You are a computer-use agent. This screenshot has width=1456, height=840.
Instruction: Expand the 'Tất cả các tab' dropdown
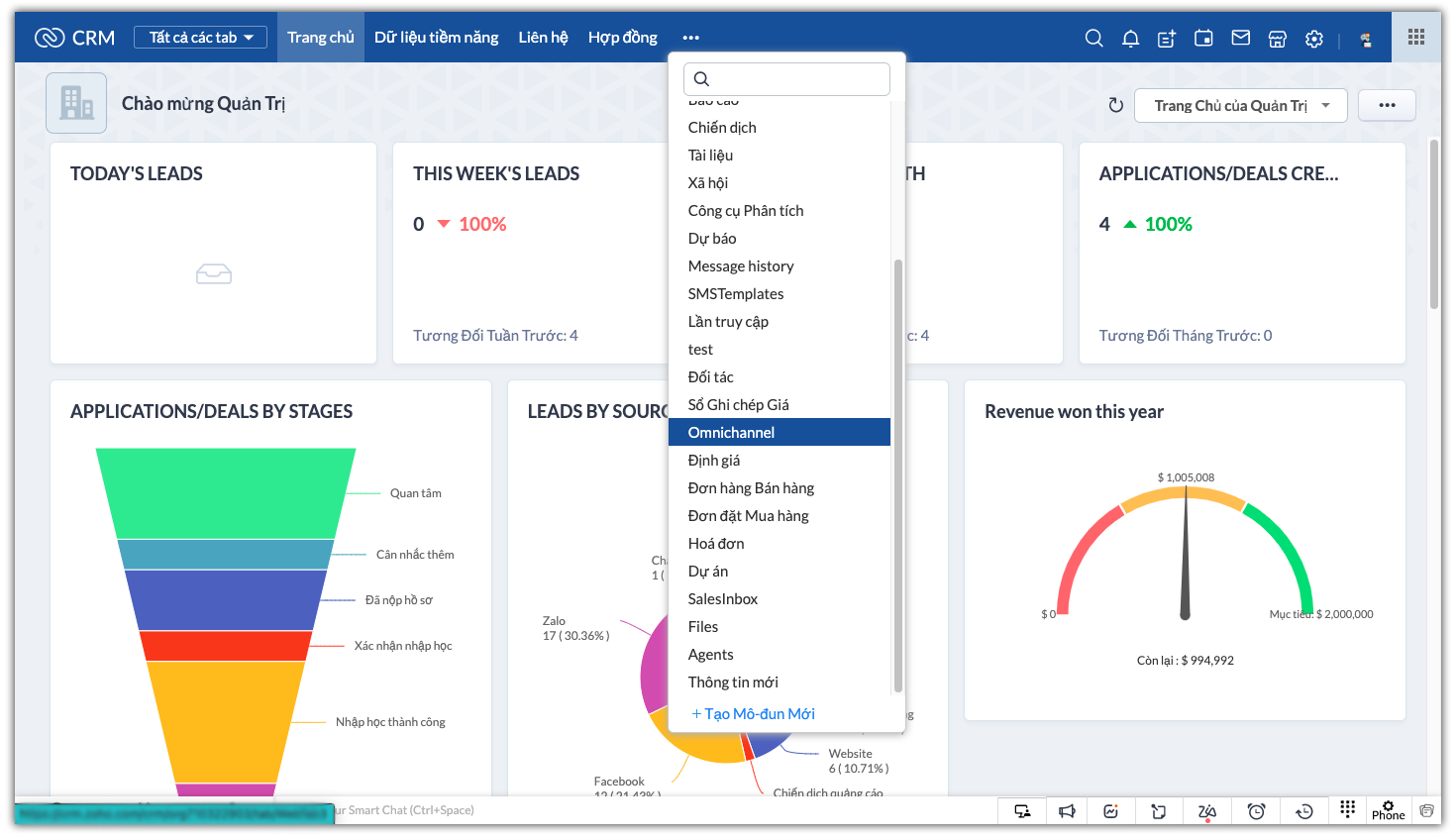point(201,38)
